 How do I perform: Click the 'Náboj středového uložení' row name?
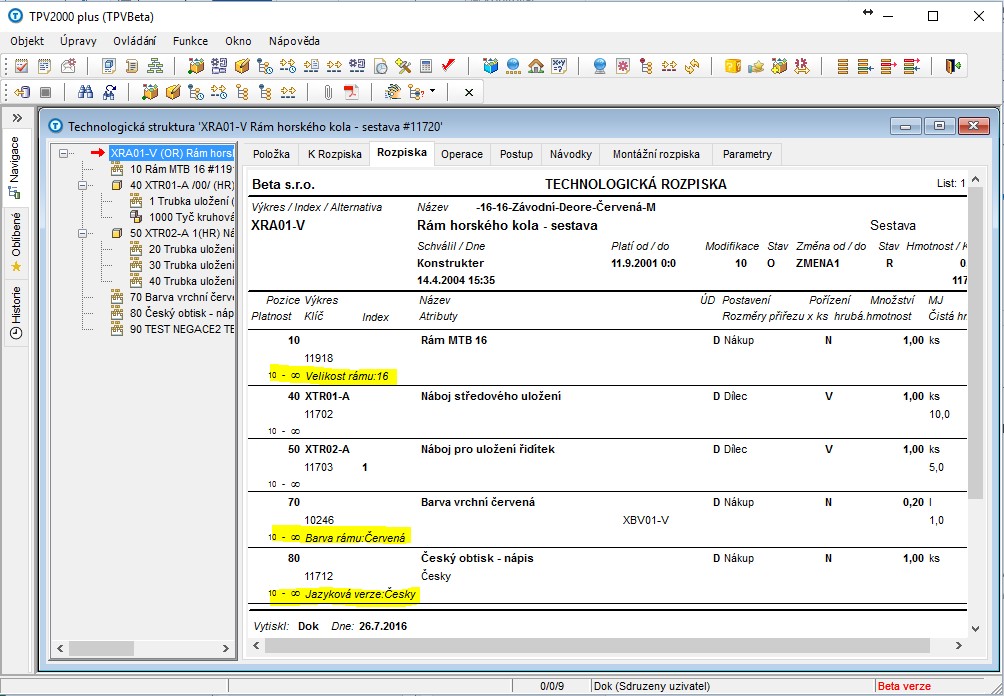[490, 396]
